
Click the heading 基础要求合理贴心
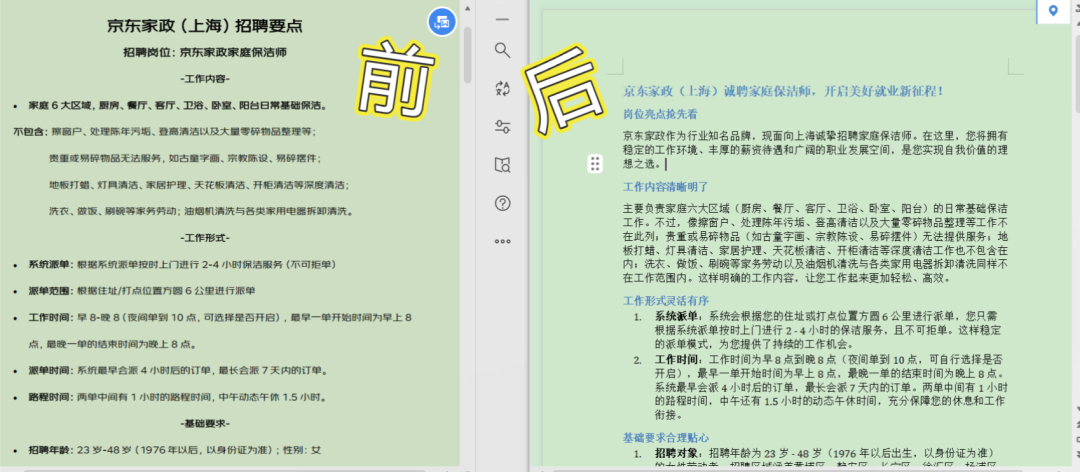(x=665, y=438)
